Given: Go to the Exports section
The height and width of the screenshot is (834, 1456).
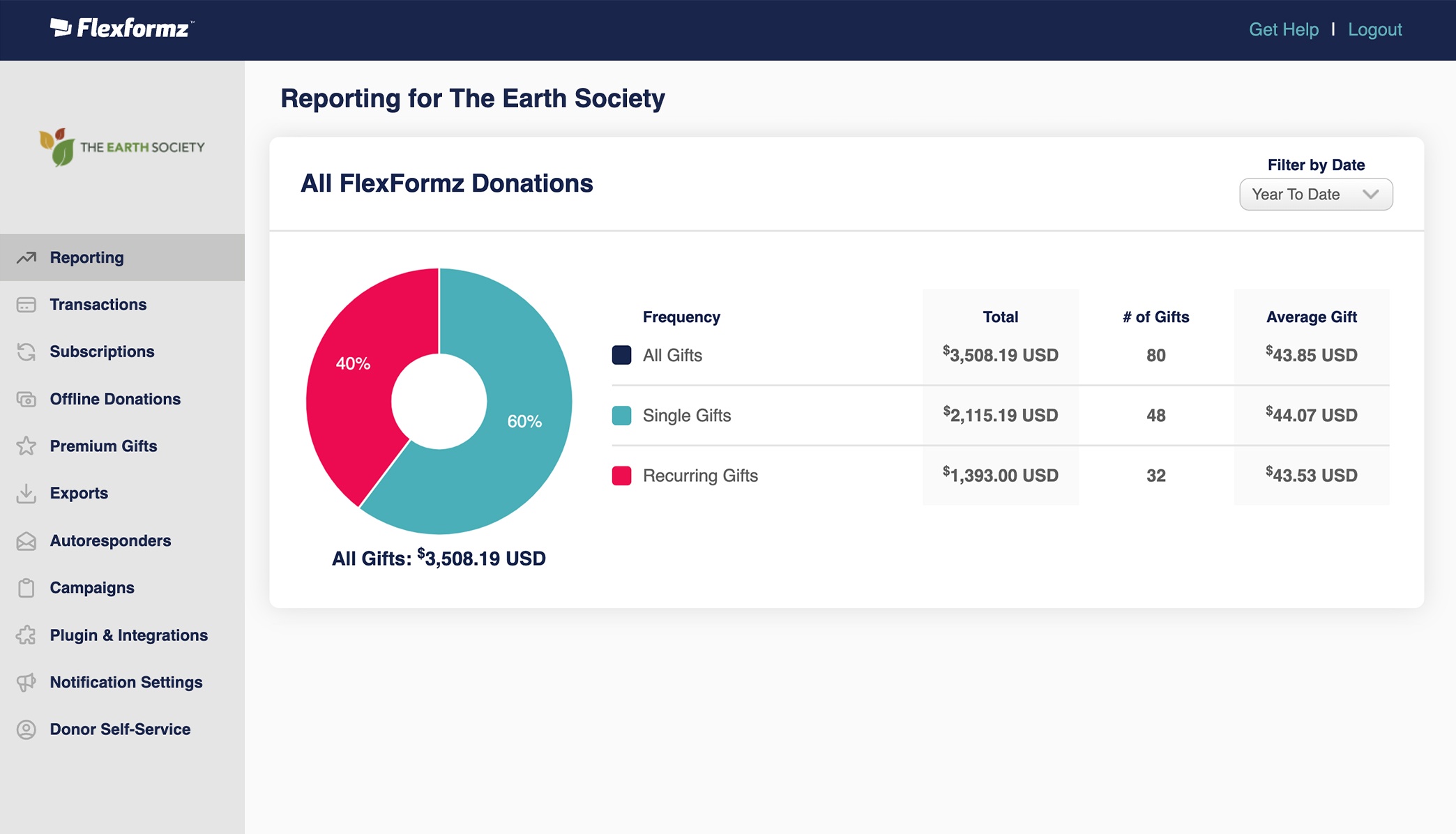Looking at the screenshot, I should tap(79, 494).
